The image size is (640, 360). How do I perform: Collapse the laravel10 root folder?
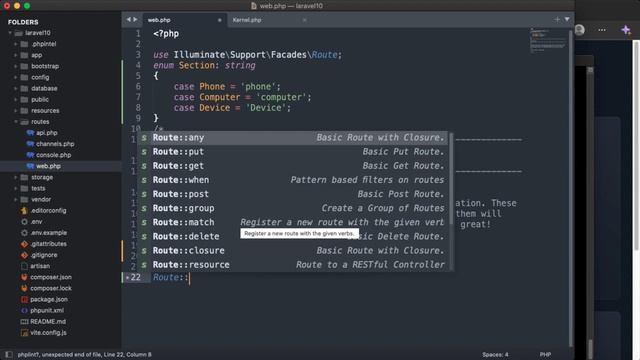[x=10, y=33]
